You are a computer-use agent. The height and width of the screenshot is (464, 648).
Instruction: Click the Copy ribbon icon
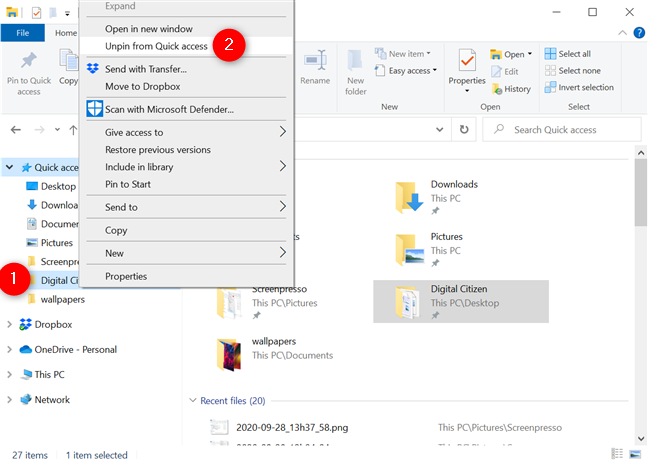pyautogui.click(x=68, y=67)
